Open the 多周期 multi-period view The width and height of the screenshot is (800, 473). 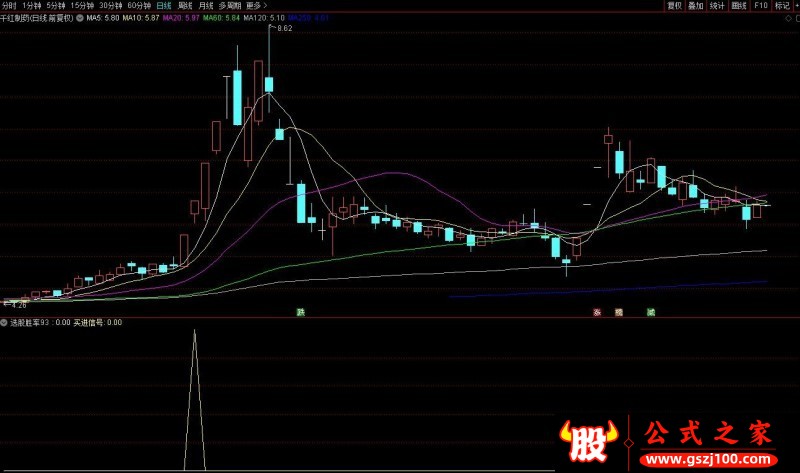pos(230,6)
